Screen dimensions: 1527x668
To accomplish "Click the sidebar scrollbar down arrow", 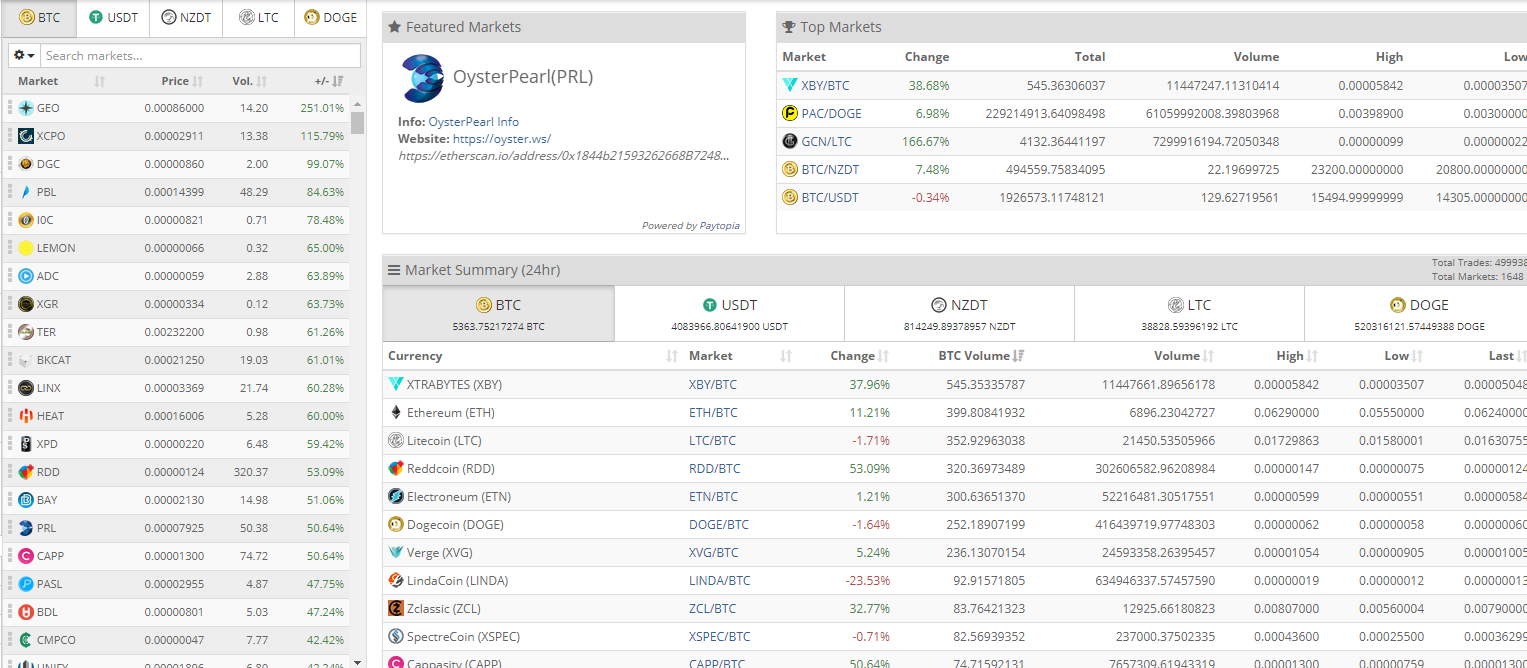I will pyautogui.click(x=358, y=661).
